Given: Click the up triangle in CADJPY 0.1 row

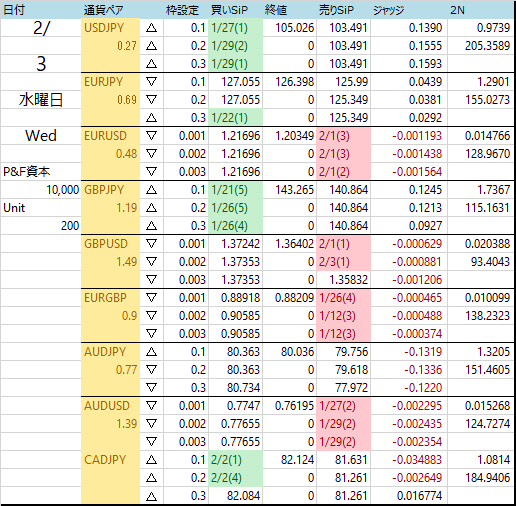Looking at the screenshot, I should point(151,460).
